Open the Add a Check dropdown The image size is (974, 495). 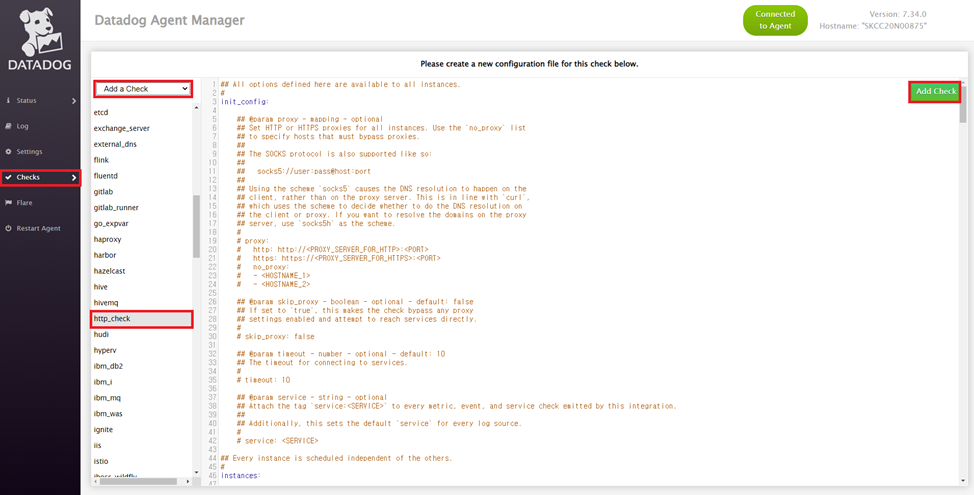click(143, 89)
